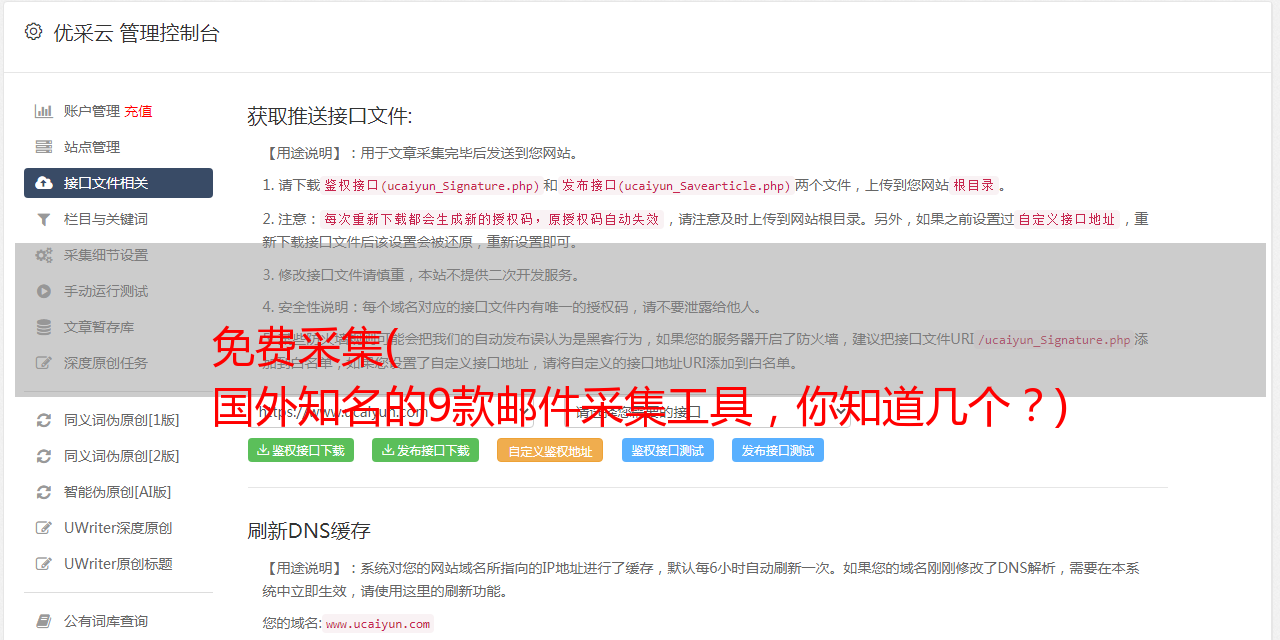1280x640 pixels.
Task: Click the book icon for 公有词库查询
Action: pos(44,621)
